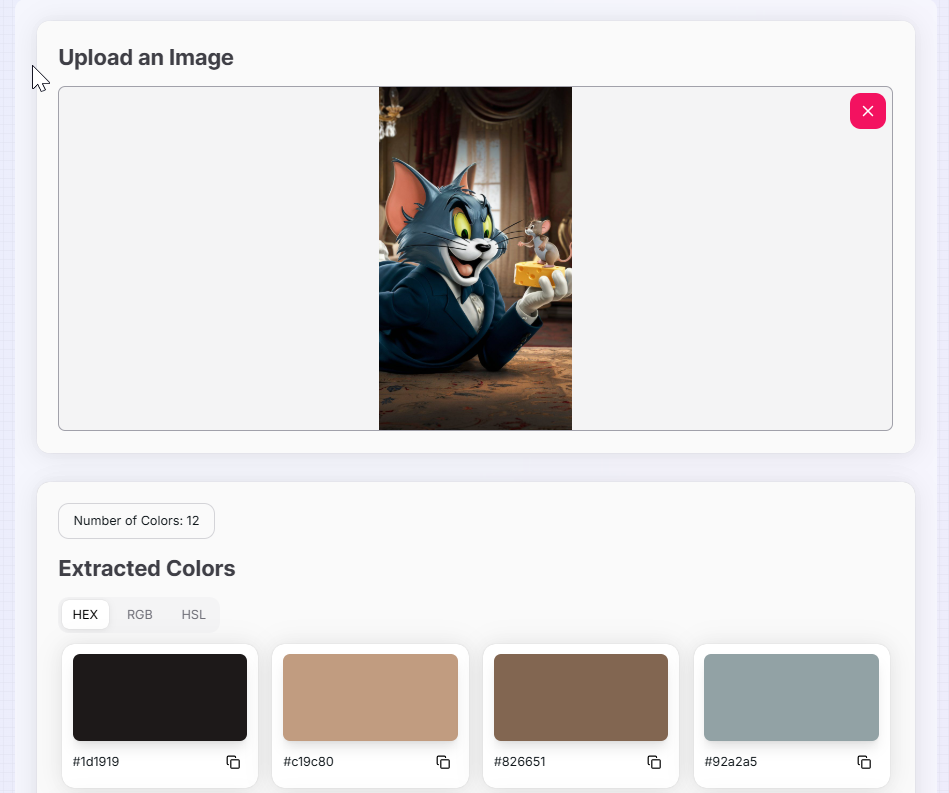Screen dimensions: 949x793
Task: Click the #92a2a5 hex code text
Action: click(730, 762)
